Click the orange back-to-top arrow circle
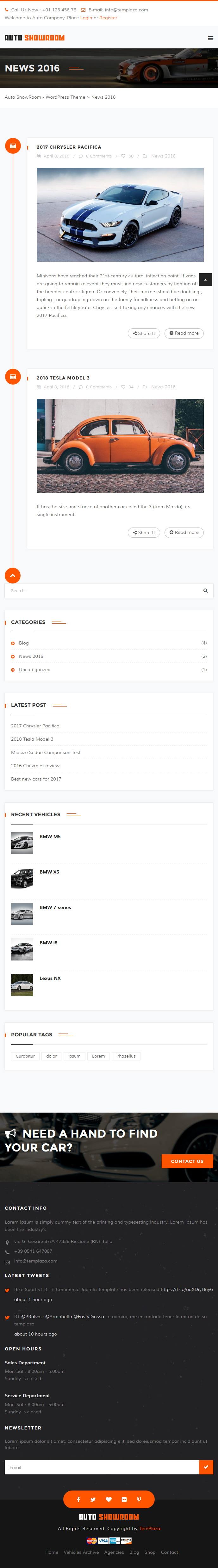 click(13, 575)
